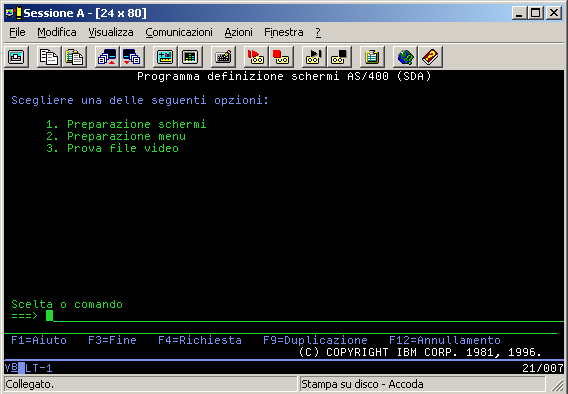Open the Comunicazioni menu
The width and height of the screenshot is (568, 394).
(x=179, y=32)
